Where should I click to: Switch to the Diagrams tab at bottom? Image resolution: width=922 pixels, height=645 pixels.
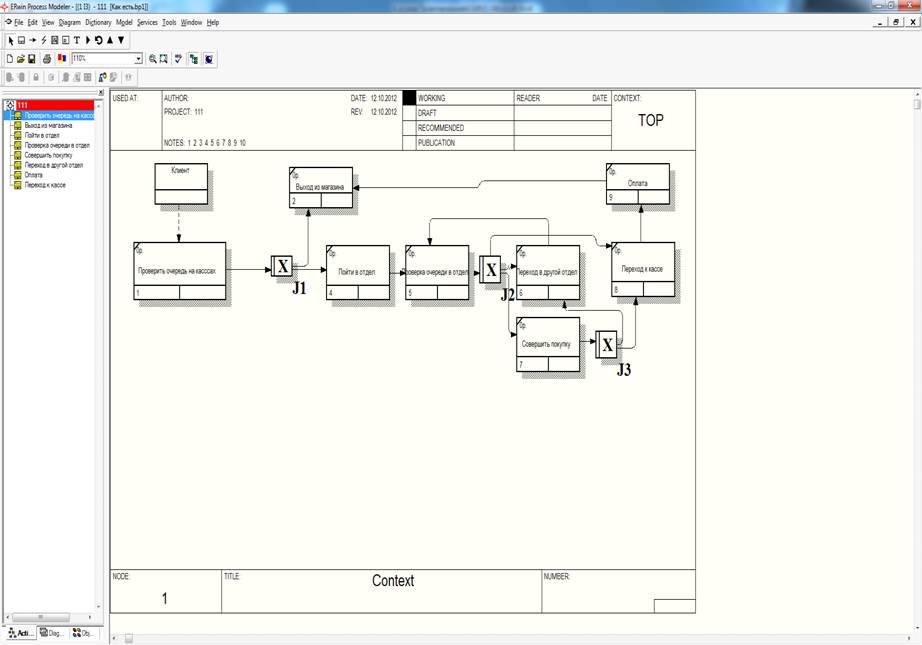[x=53, y=632]
